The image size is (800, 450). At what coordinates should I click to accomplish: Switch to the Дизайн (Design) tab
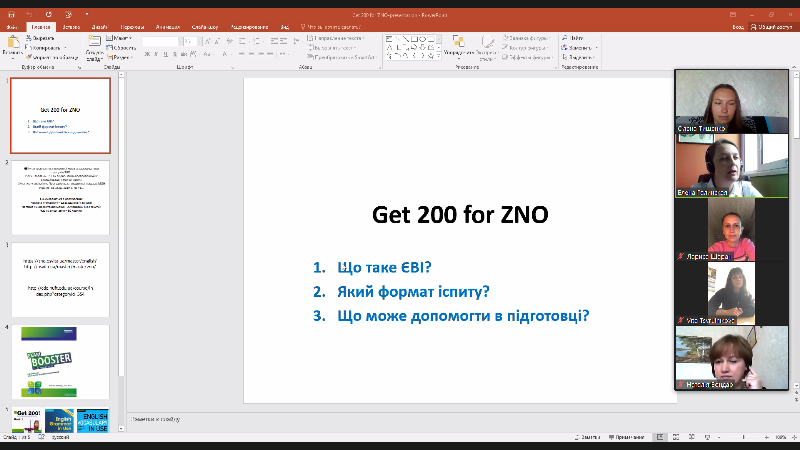[x=100, y=27]
